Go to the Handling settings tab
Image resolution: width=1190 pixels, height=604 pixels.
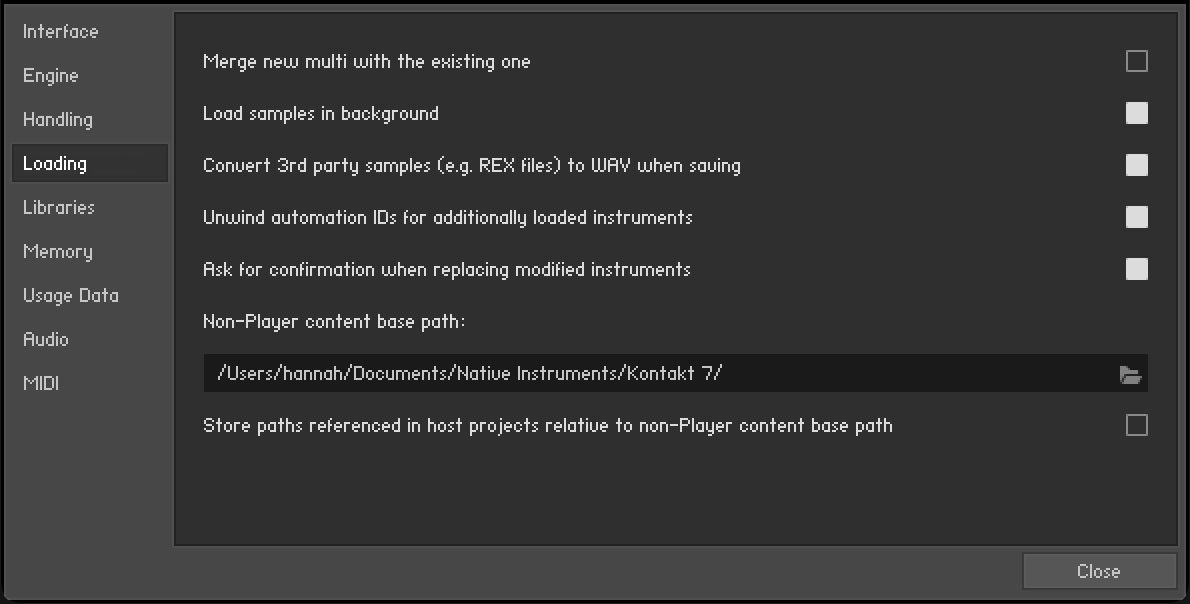(x=58, y=120)
